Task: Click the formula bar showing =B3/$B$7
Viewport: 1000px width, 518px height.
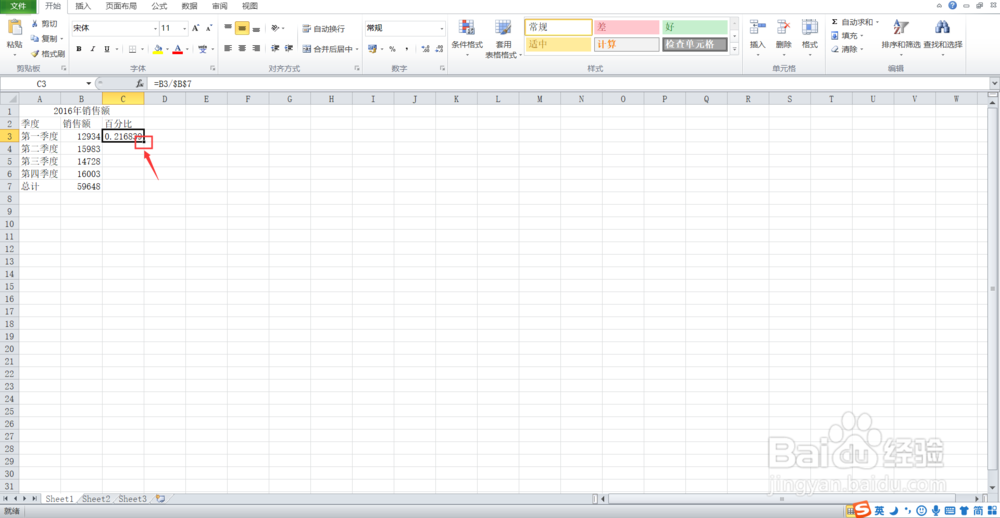Action: pos(570,84)
